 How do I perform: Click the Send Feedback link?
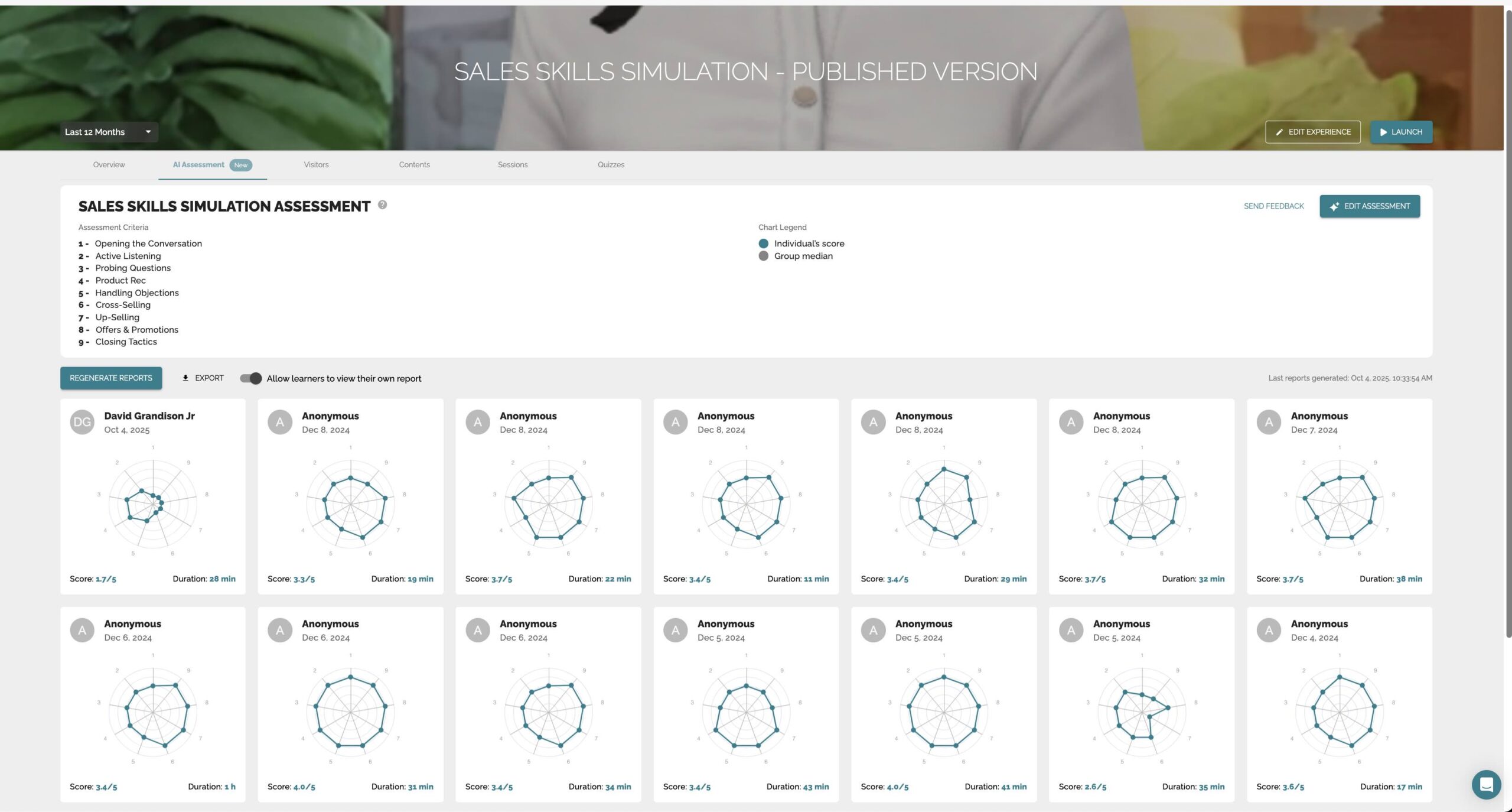(1273, 206)
